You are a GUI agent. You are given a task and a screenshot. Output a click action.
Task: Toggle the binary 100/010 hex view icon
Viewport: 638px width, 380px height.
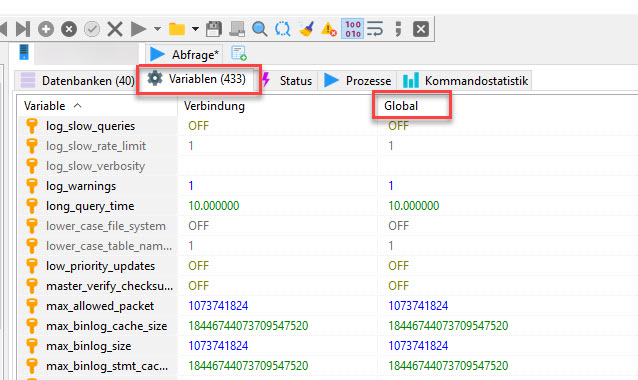tap(352, 29)
